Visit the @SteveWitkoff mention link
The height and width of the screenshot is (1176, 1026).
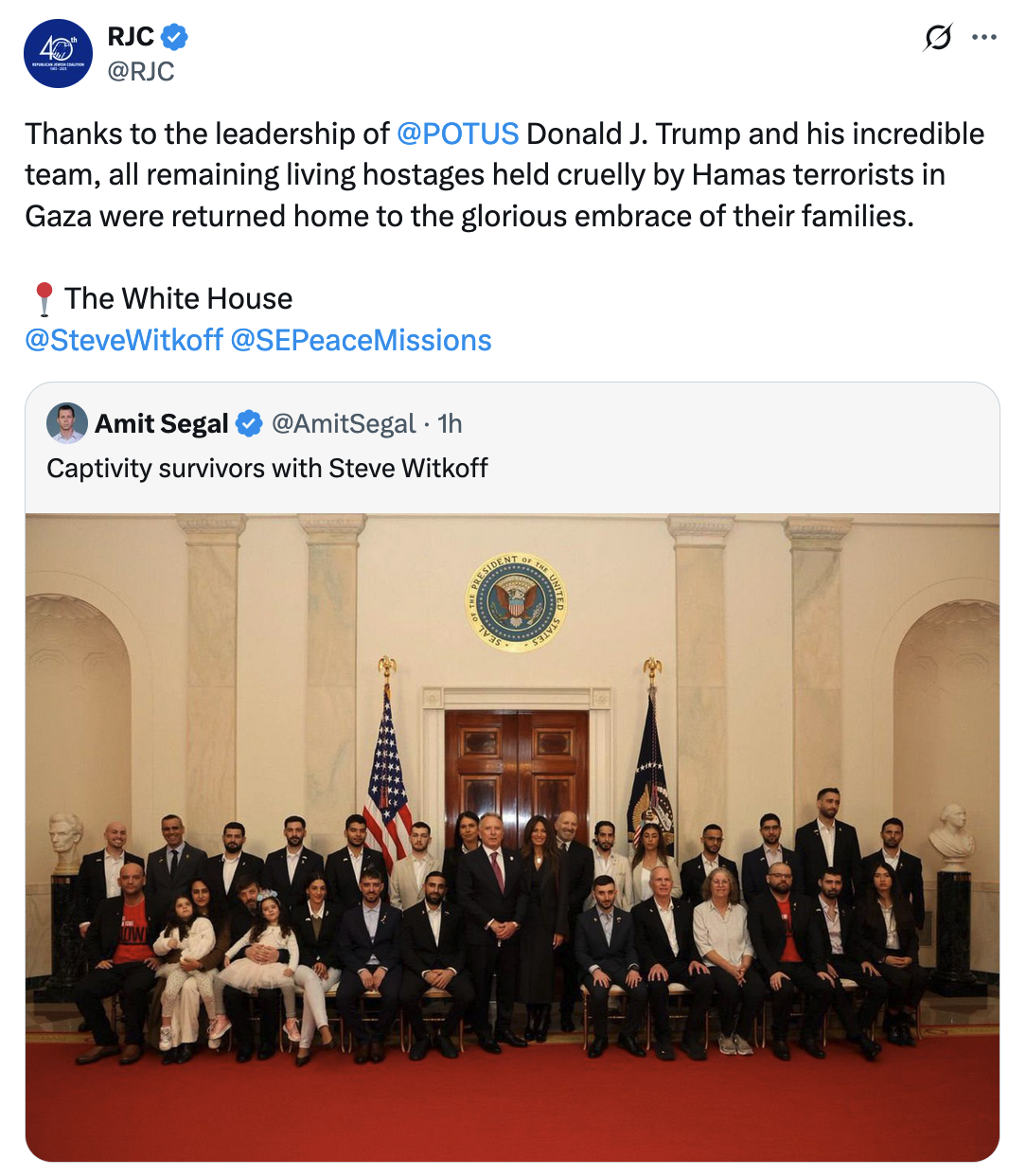pos(124,340)
